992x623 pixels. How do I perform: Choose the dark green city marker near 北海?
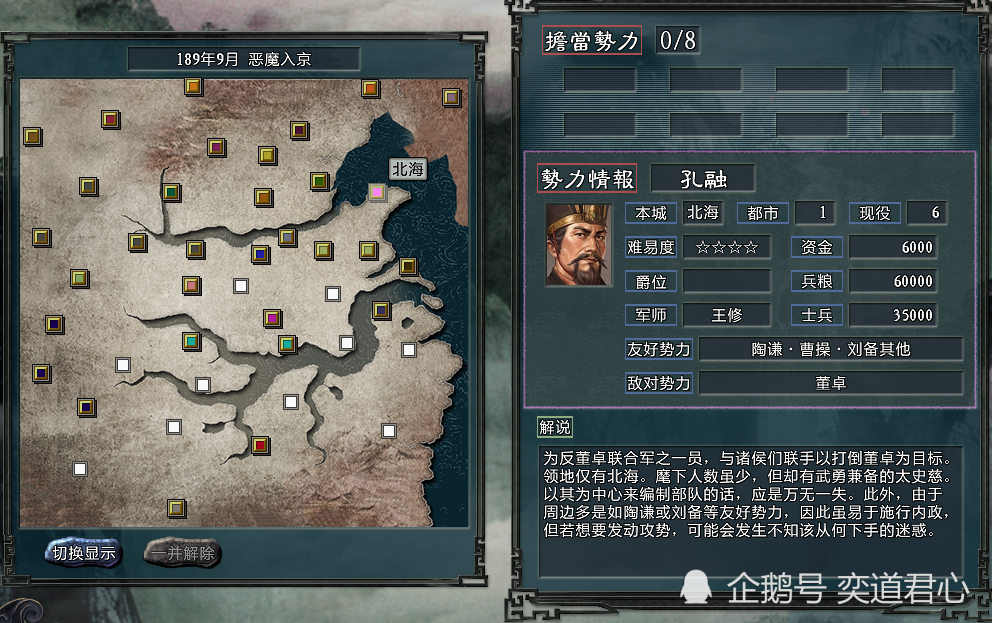tap(319, 182)
